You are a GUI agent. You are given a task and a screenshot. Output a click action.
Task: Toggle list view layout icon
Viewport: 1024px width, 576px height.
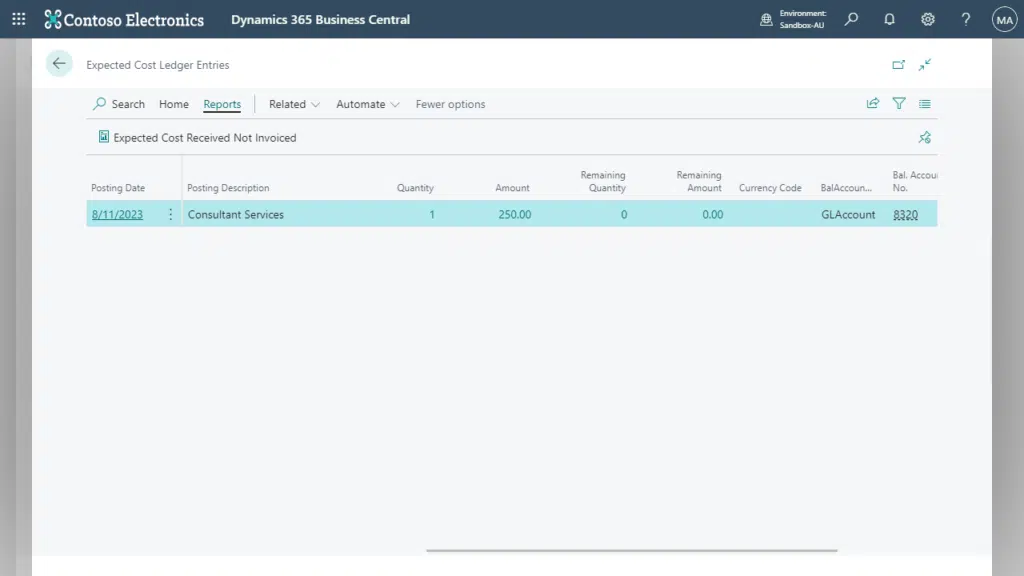coord(925,103)
